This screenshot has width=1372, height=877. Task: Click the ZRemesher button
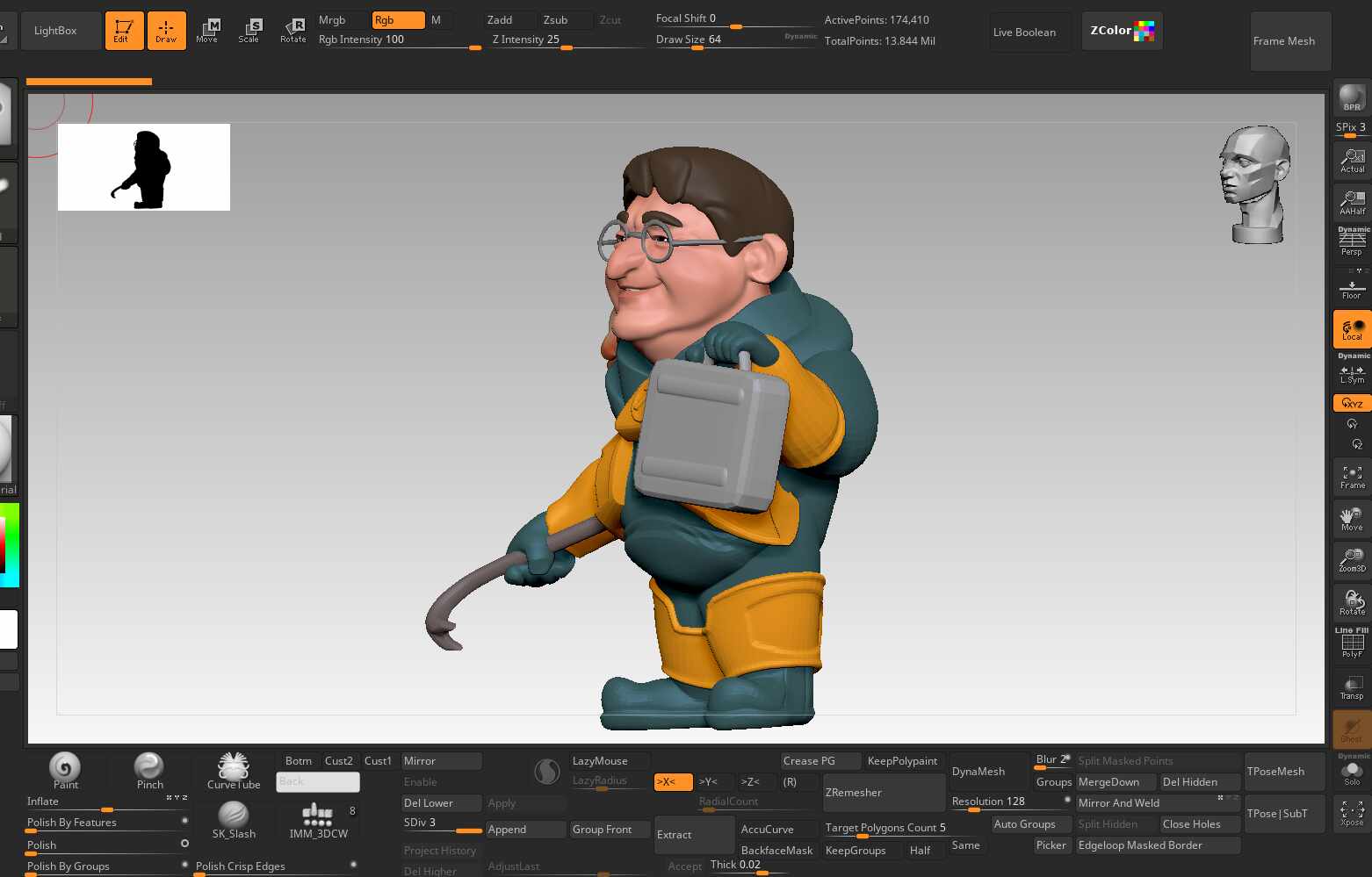pyautogui.click(x=882, y=793)
